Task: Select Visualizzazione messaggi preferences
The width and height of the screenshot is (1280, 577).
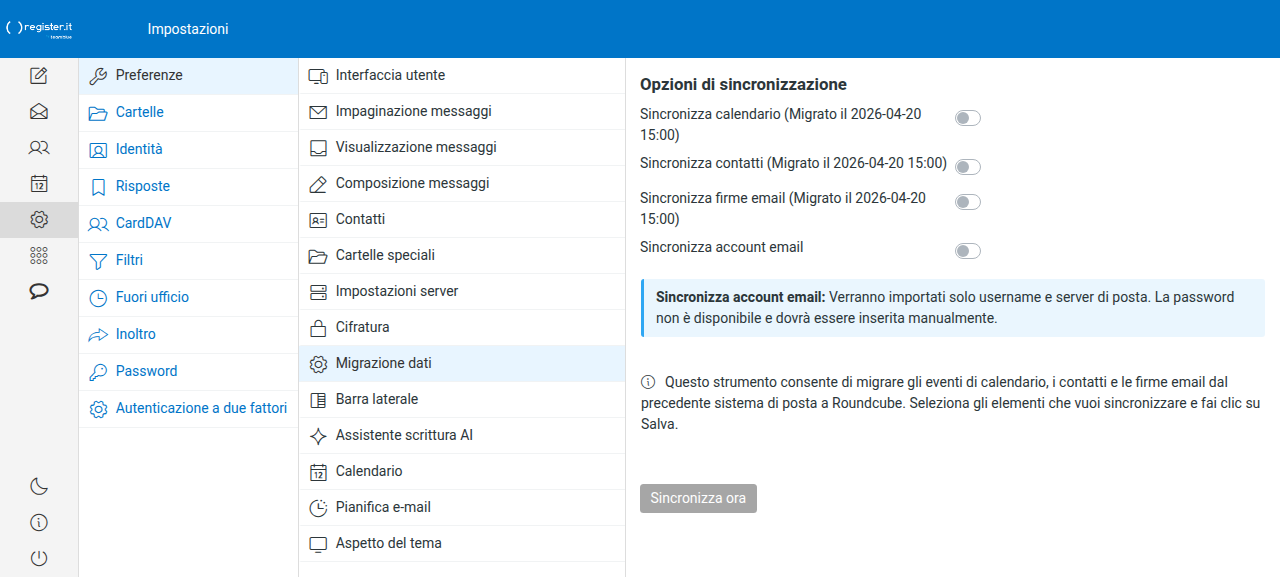Action: [x=462, y=147]
